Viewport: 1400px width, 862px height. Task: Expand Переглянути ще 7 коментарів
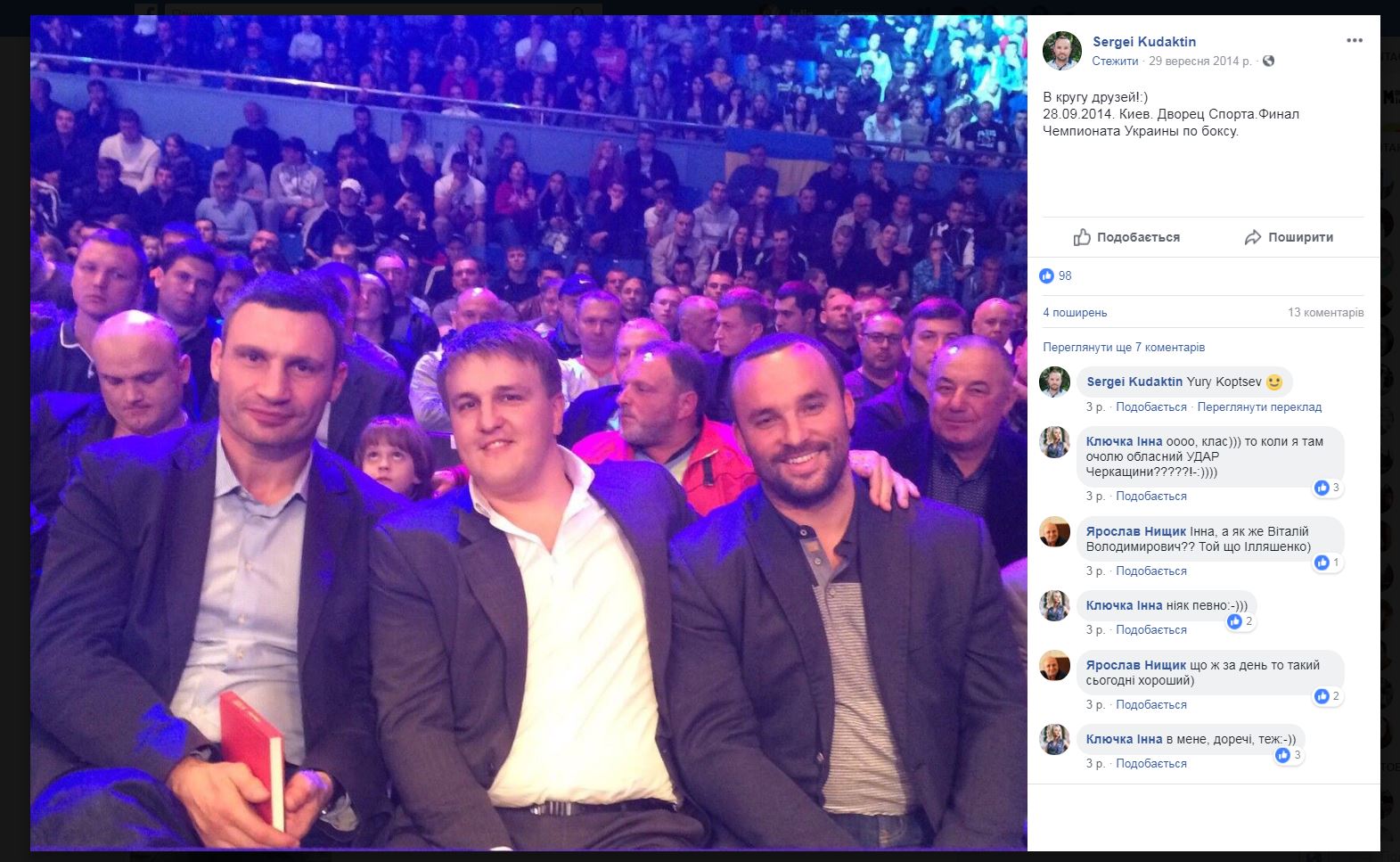(1124, 348)
